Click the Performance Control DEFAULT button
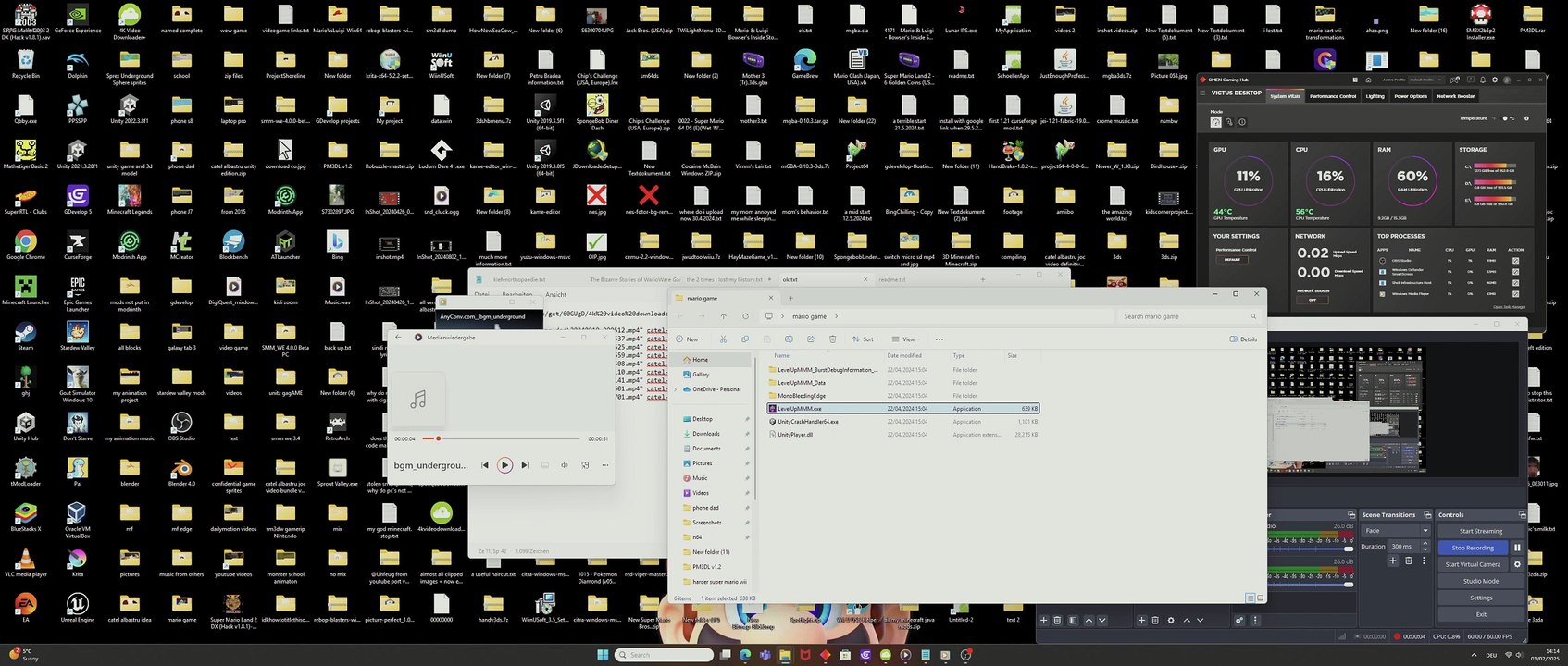 [1232, 259]
